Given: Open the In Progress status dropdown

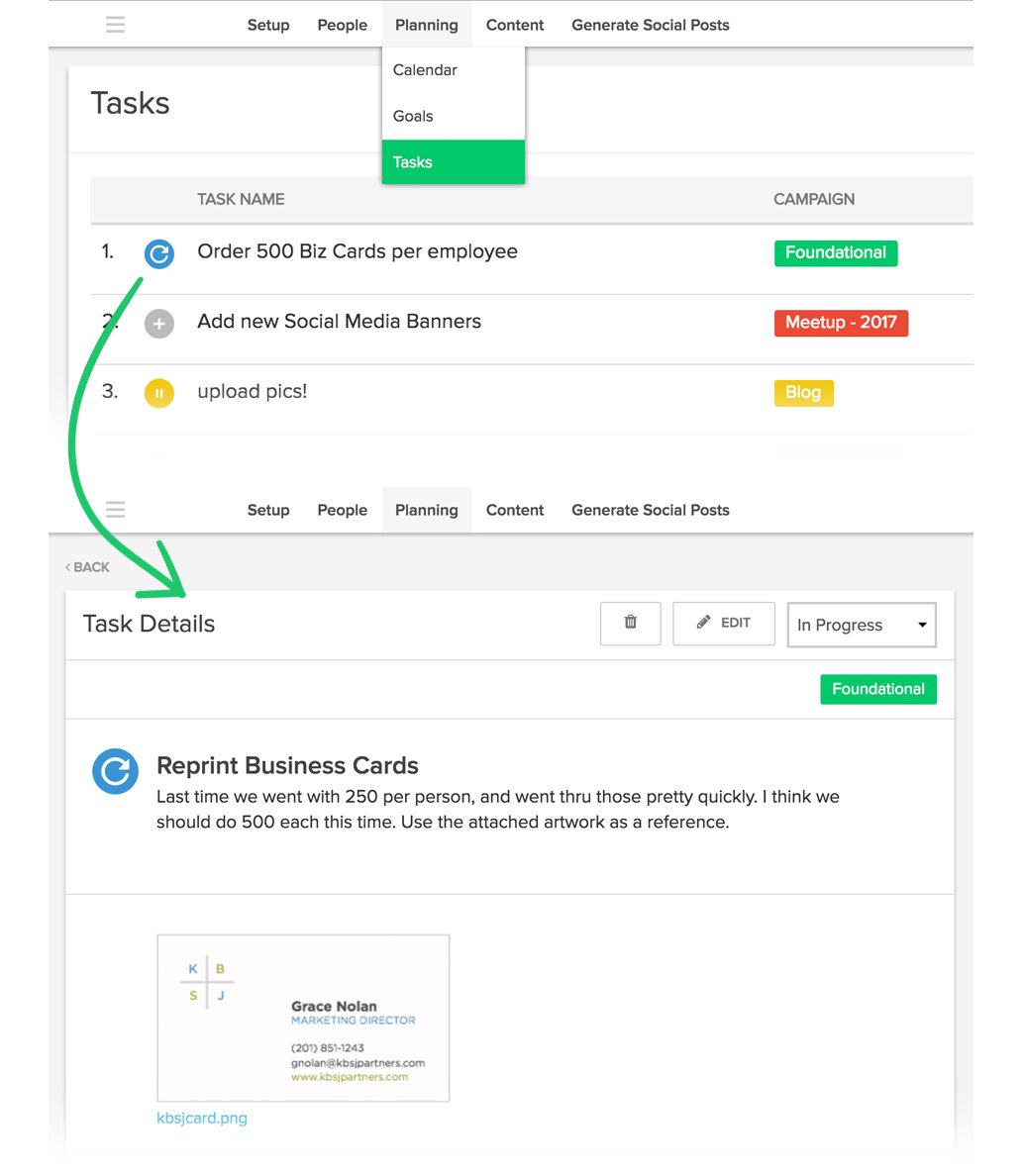Looking at the screenshot, I should pyautogui.click(x=862, y=625).
